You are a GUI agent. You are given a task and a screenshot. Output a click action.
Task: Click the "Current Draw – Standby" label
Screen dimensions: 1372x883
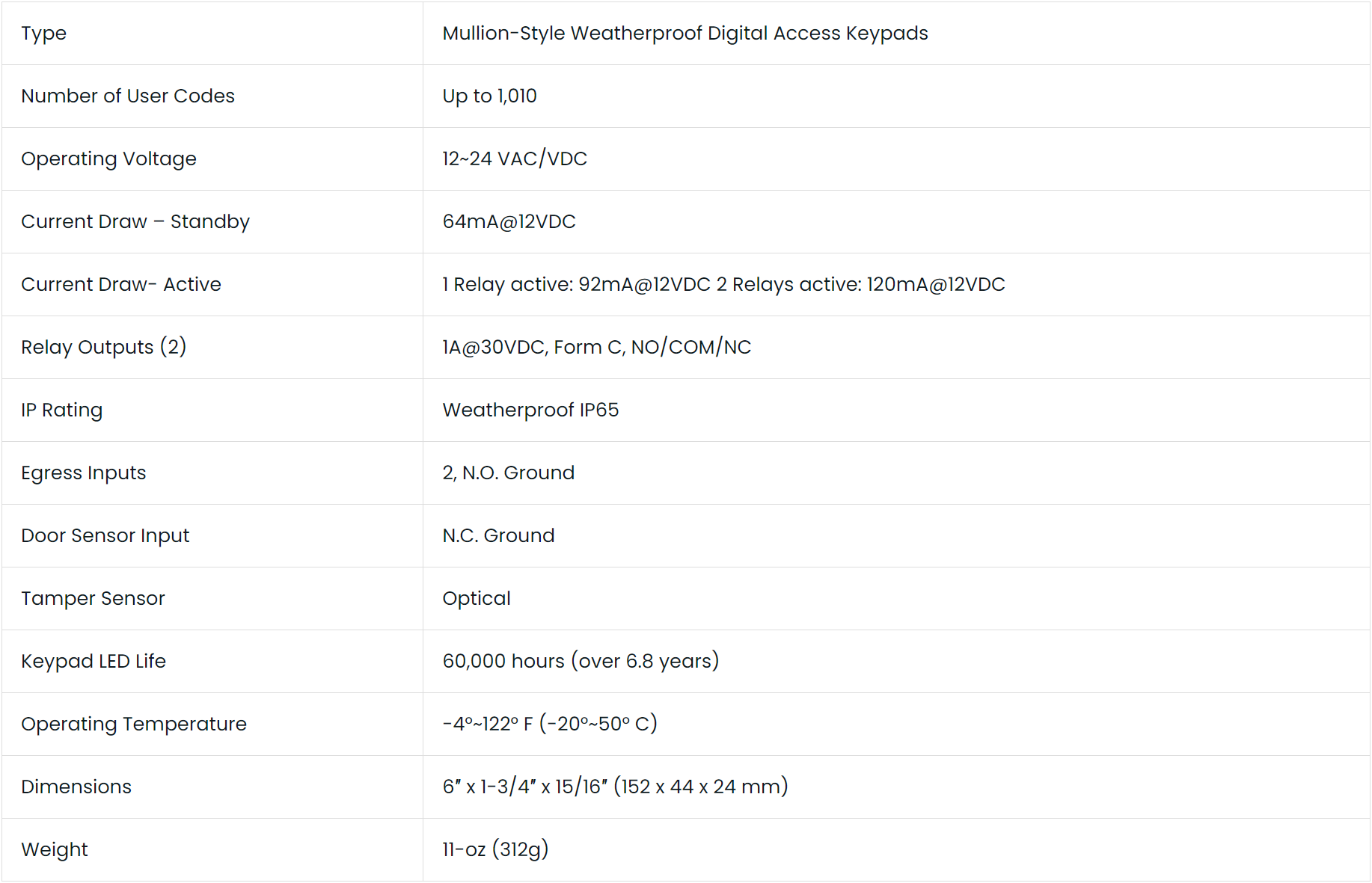135,222
